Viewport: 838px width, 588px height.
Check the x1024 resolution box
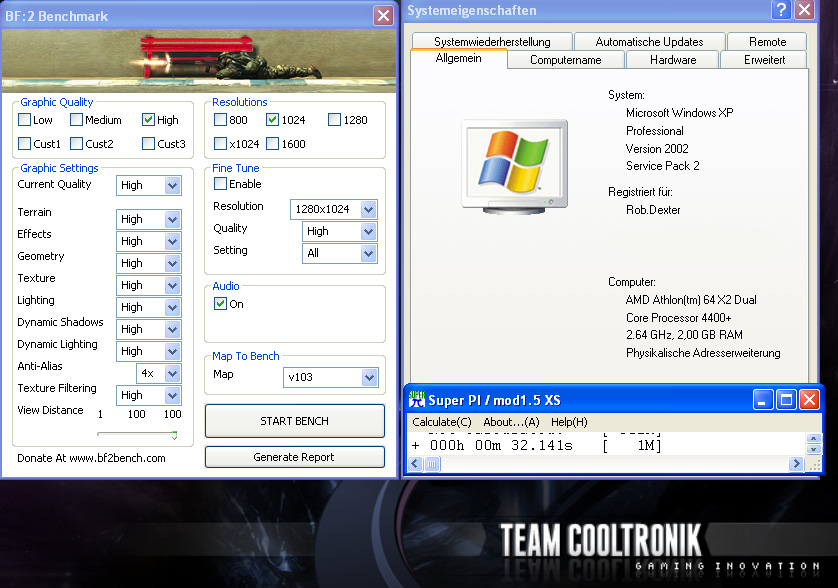point(220,143)
